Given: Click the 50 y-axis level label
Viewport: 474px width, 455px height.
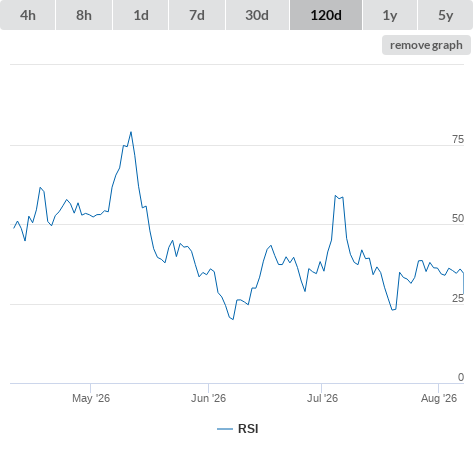Looking at the screenshot, I should (458, 218).
